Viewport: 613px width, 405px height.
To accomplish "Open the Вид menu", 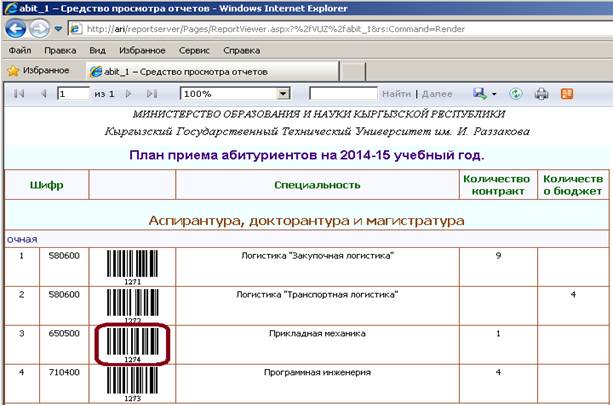I will 97,50.
